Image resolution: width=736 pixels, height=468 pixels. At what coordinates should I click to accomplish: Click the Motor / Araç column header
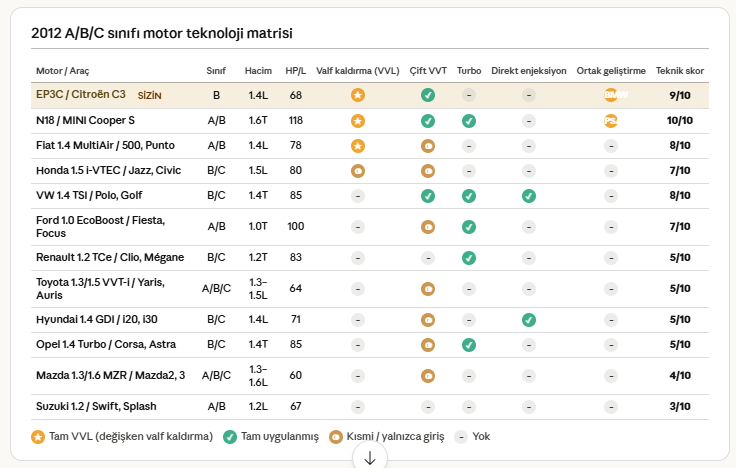click(x=62, y=71)
